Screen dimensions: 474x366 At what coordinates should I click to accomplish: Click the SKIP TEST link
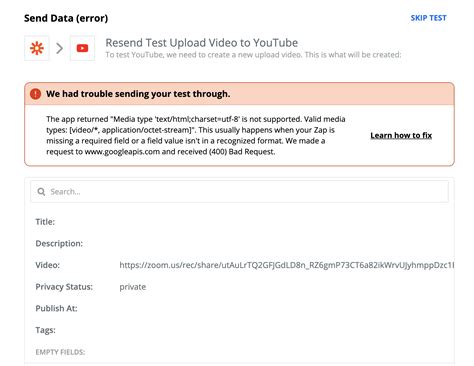coord(428,18)
